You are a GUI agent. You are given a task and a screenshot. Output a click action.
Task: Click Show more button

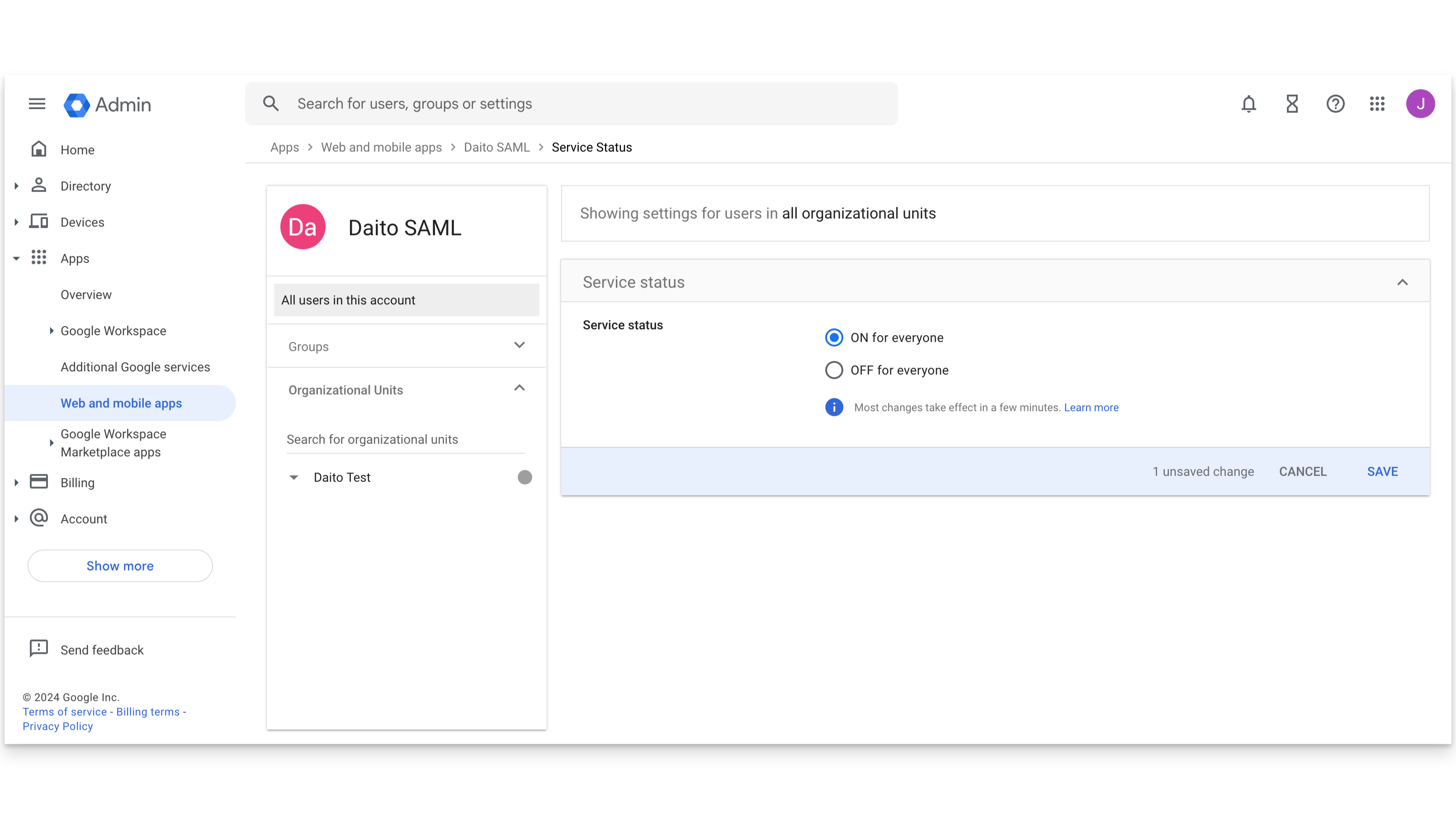tap(120, 566)
